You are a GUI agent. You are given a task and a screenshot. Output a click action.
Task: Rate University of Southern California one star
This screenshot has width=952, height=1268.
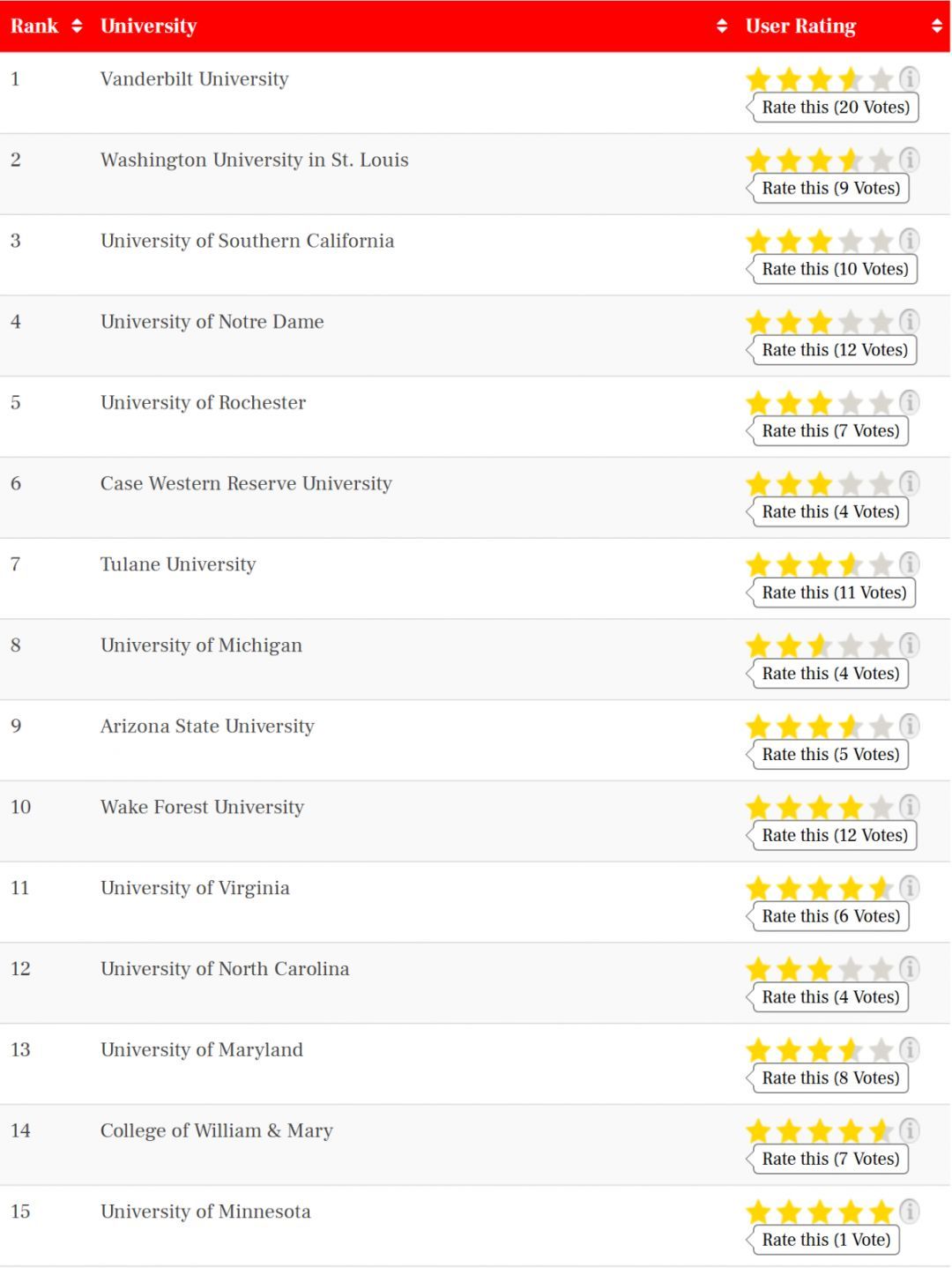tap(758, 241)
